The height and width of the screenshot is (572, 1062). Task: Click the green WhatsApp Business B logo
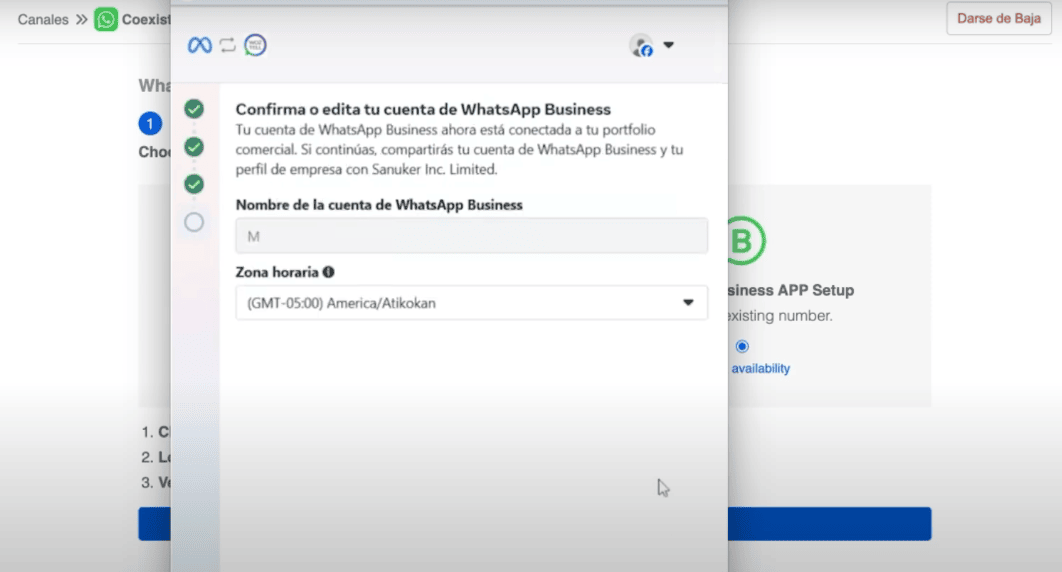746,241
